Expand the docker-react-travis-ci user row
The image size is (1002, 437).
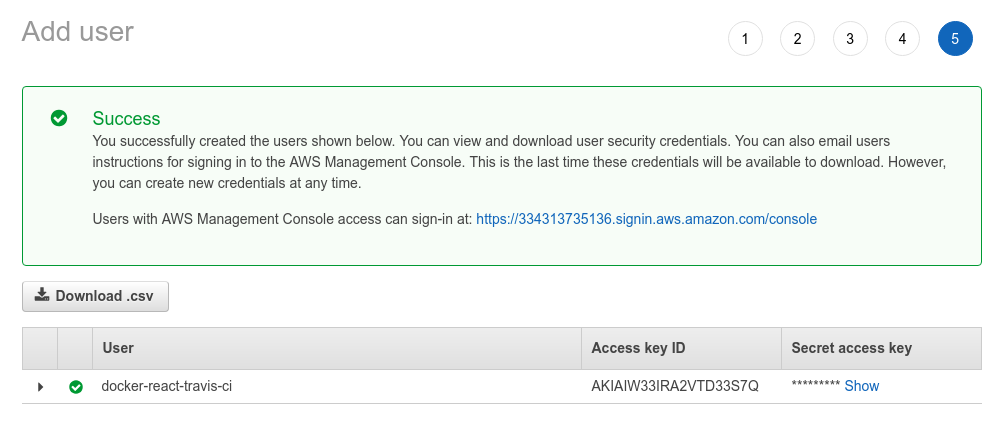(x=40, y=387)
